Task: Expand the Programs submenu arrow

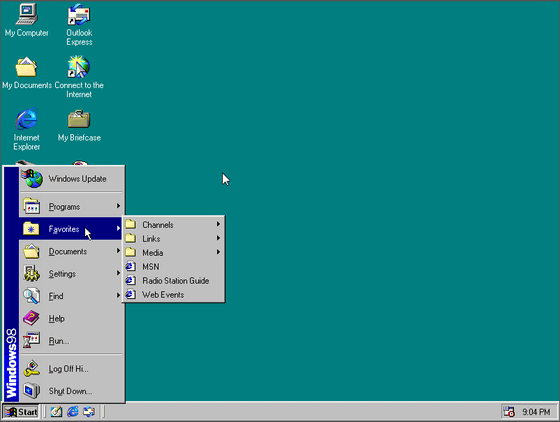Action: pyautogui.click(x=118, y=206)
